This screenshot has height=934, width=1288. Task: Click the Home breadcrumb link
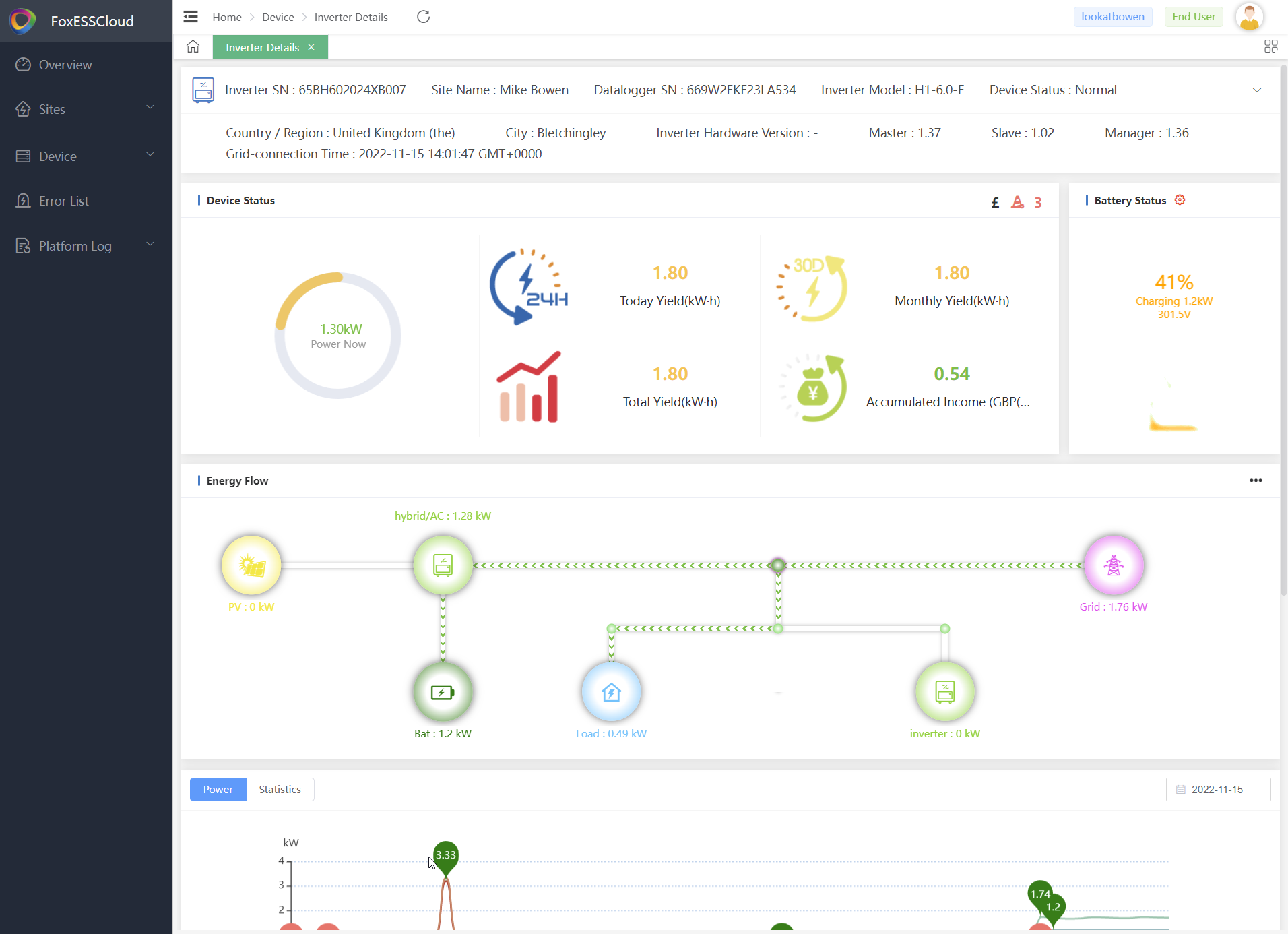pyautogui.click(x=226, y=17)
